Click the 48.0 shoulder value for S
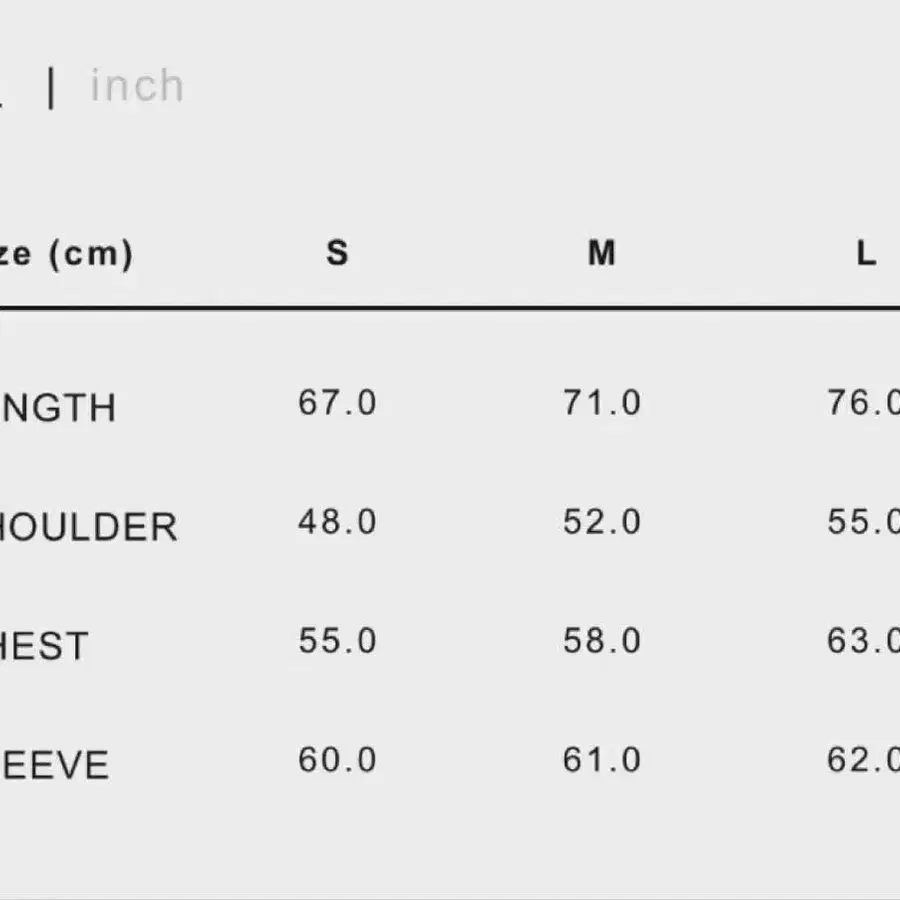900x900 pixels. click(x=337, y=522)
